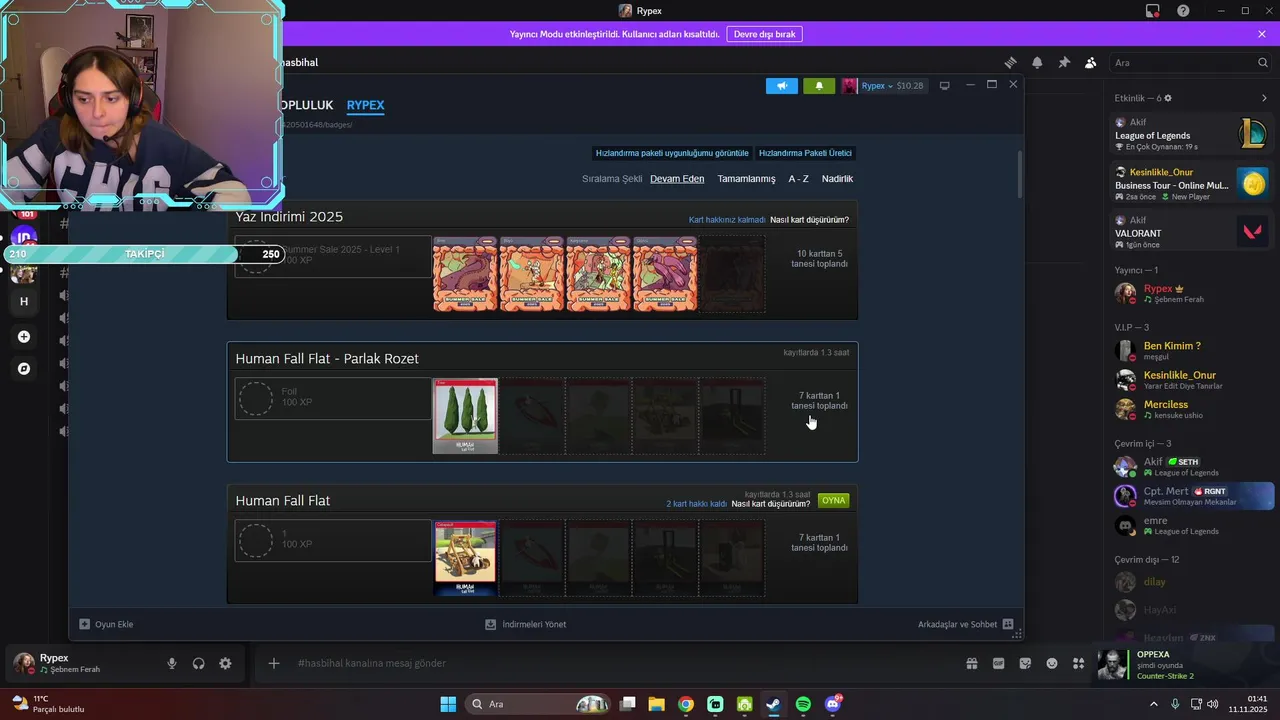
Task: Click Nasıl kart düşürürüm link under Human Fall Flat
Action: [770, 504]
